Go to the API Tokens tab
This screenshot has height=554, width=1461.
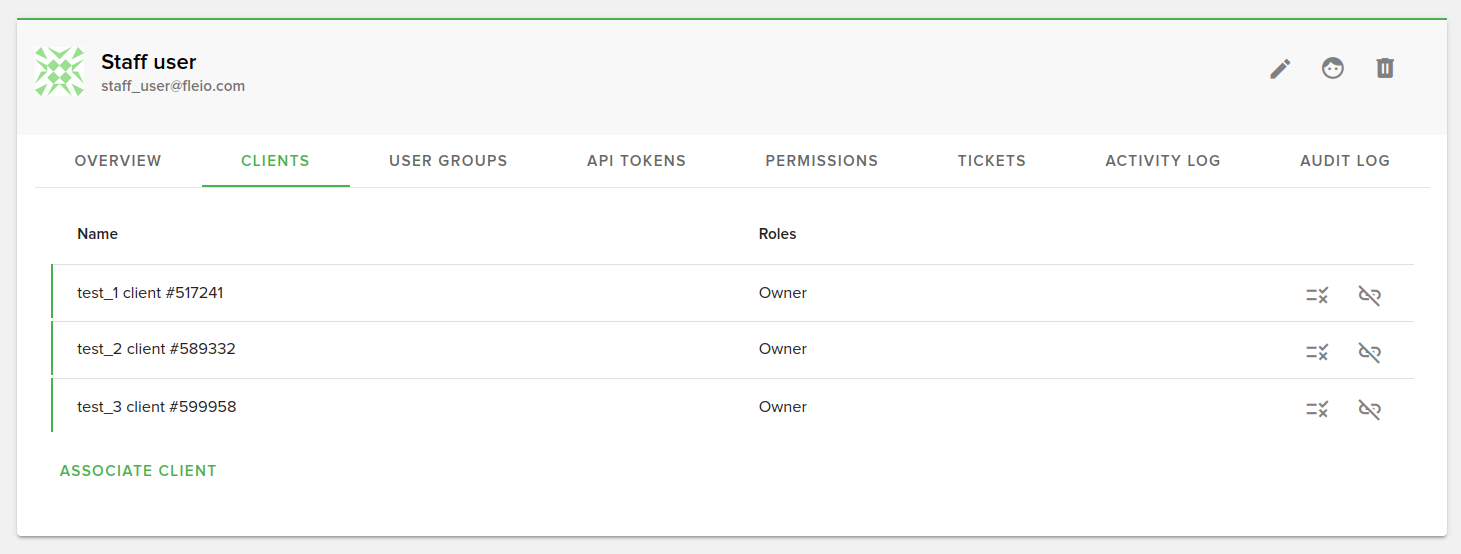point(636,161)
